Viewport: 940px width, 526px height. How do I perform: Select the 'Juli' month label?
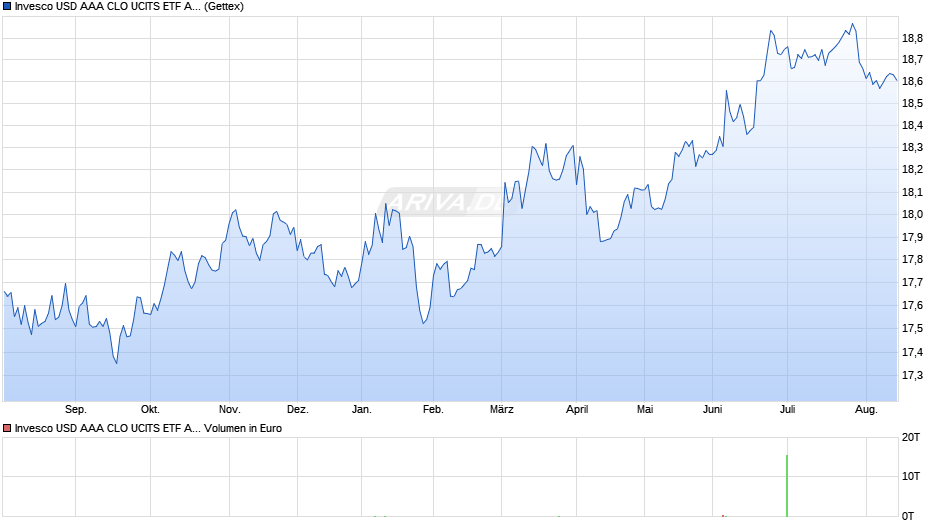787,410
